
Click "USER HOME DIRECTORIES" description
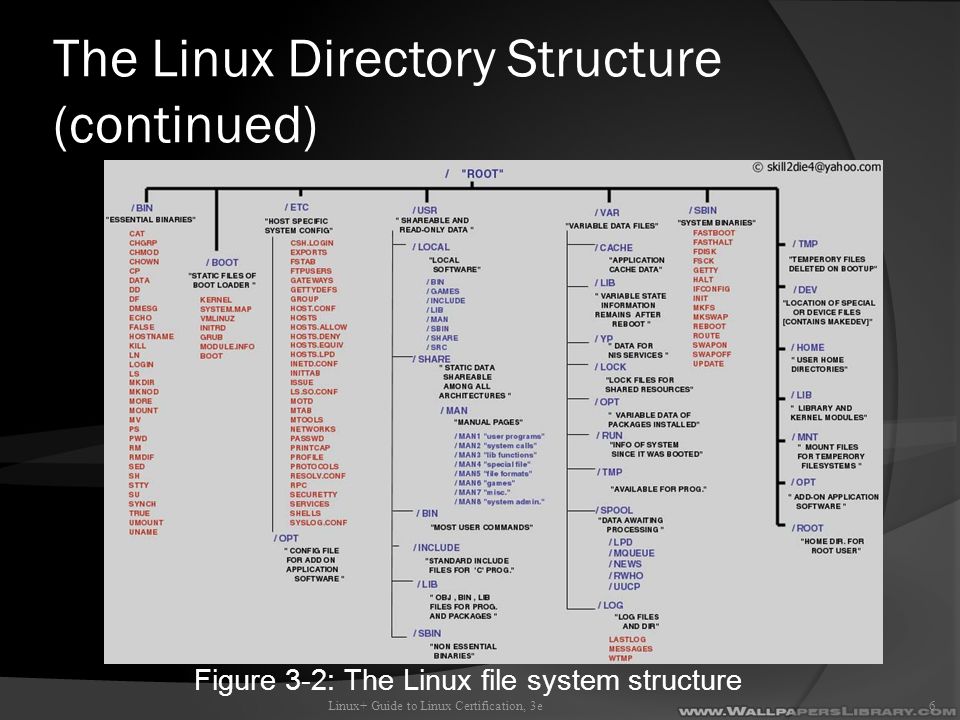tap(819, 364)
